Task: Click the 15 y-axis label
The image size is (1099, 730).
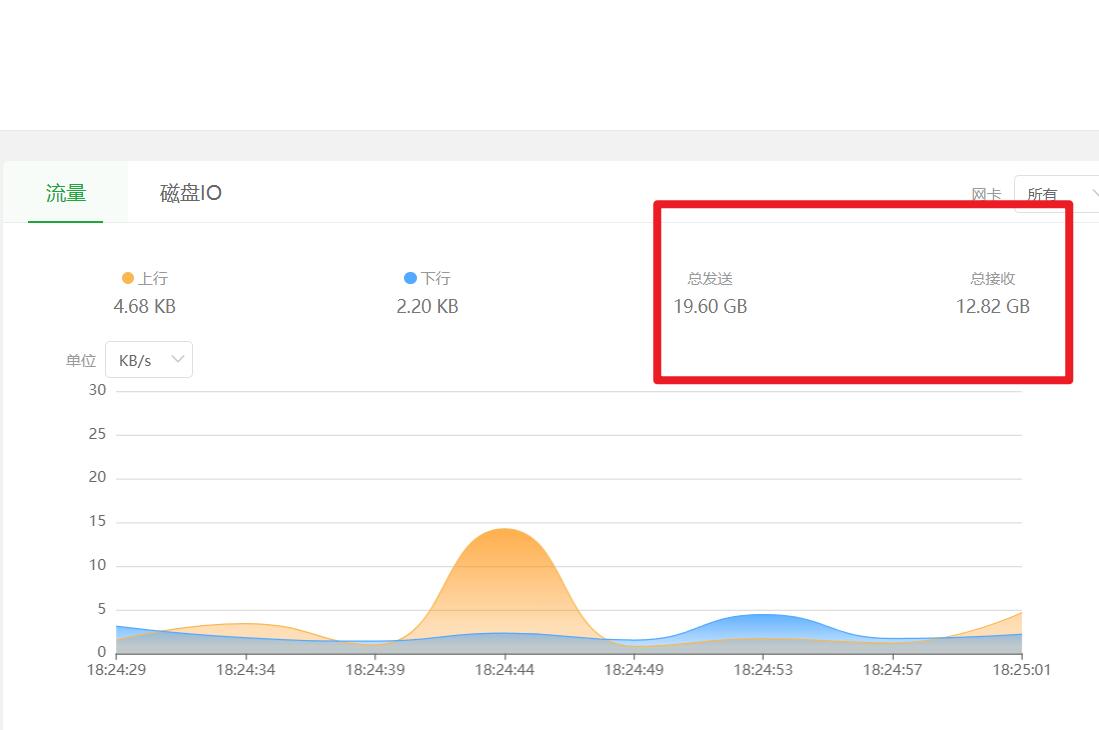Action: pos(97,521)
